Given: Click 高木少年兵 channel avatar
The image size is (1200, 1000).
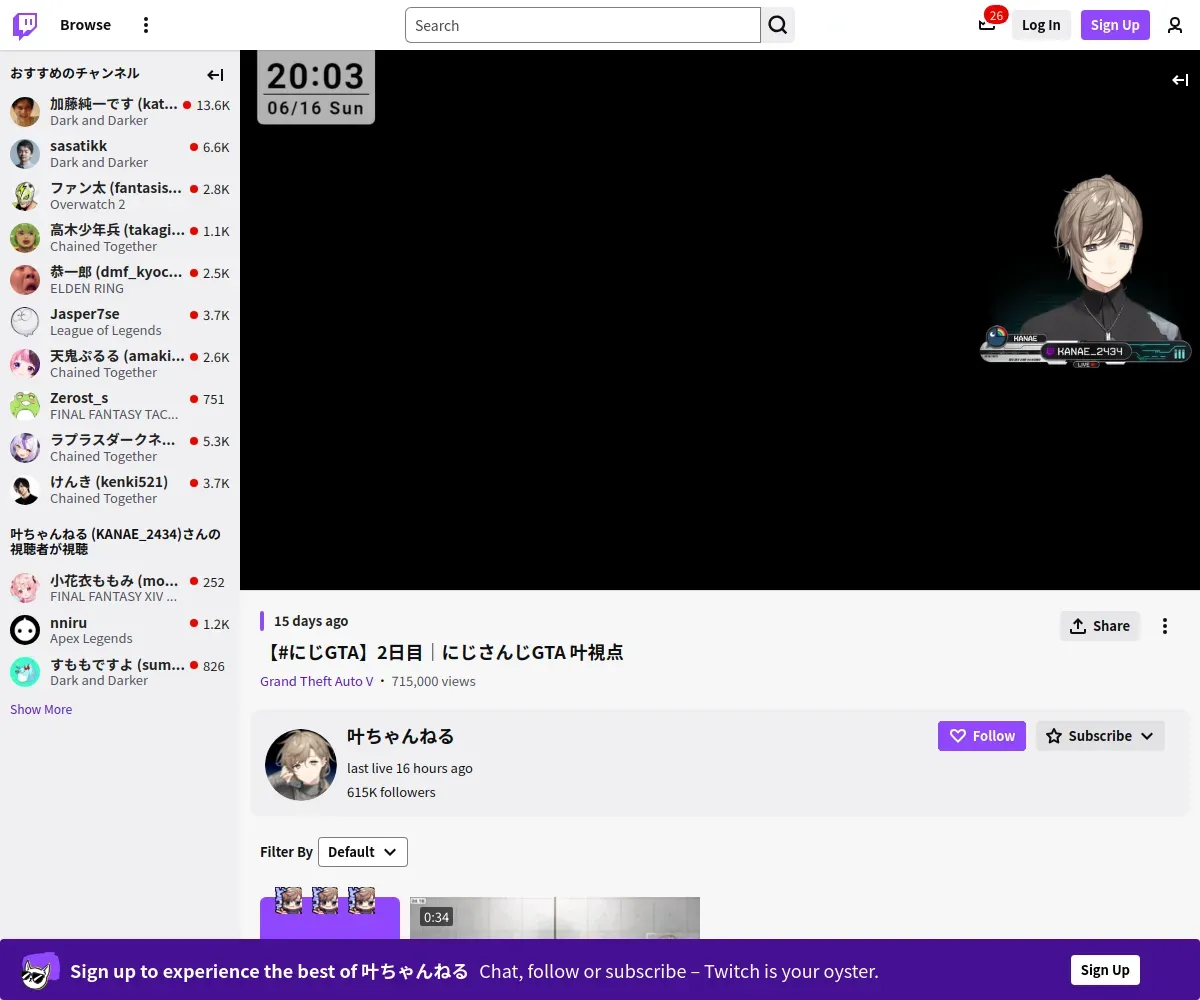Looking at the screenshot, I should (25, 238).
